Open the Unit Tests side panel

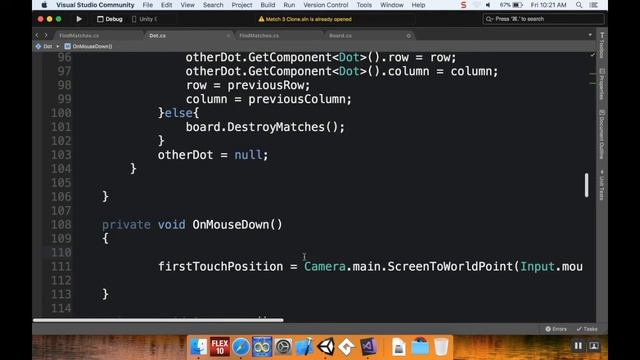[602, 185]
